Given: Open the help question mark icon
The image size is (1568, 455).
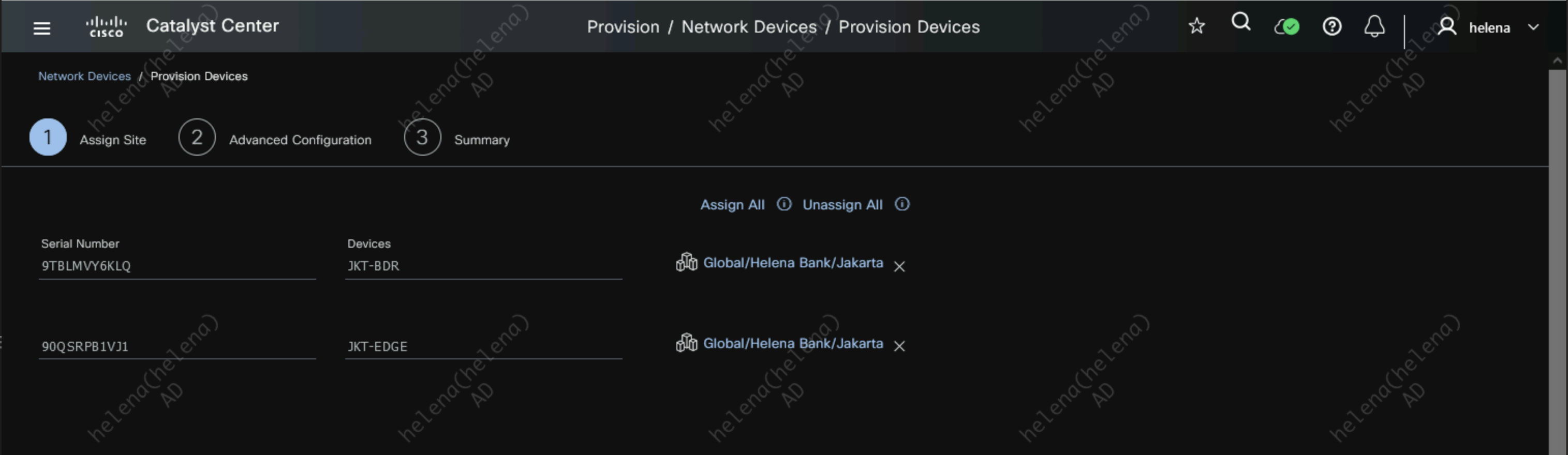Looking at the screenshot, I should click(1331, 27).
